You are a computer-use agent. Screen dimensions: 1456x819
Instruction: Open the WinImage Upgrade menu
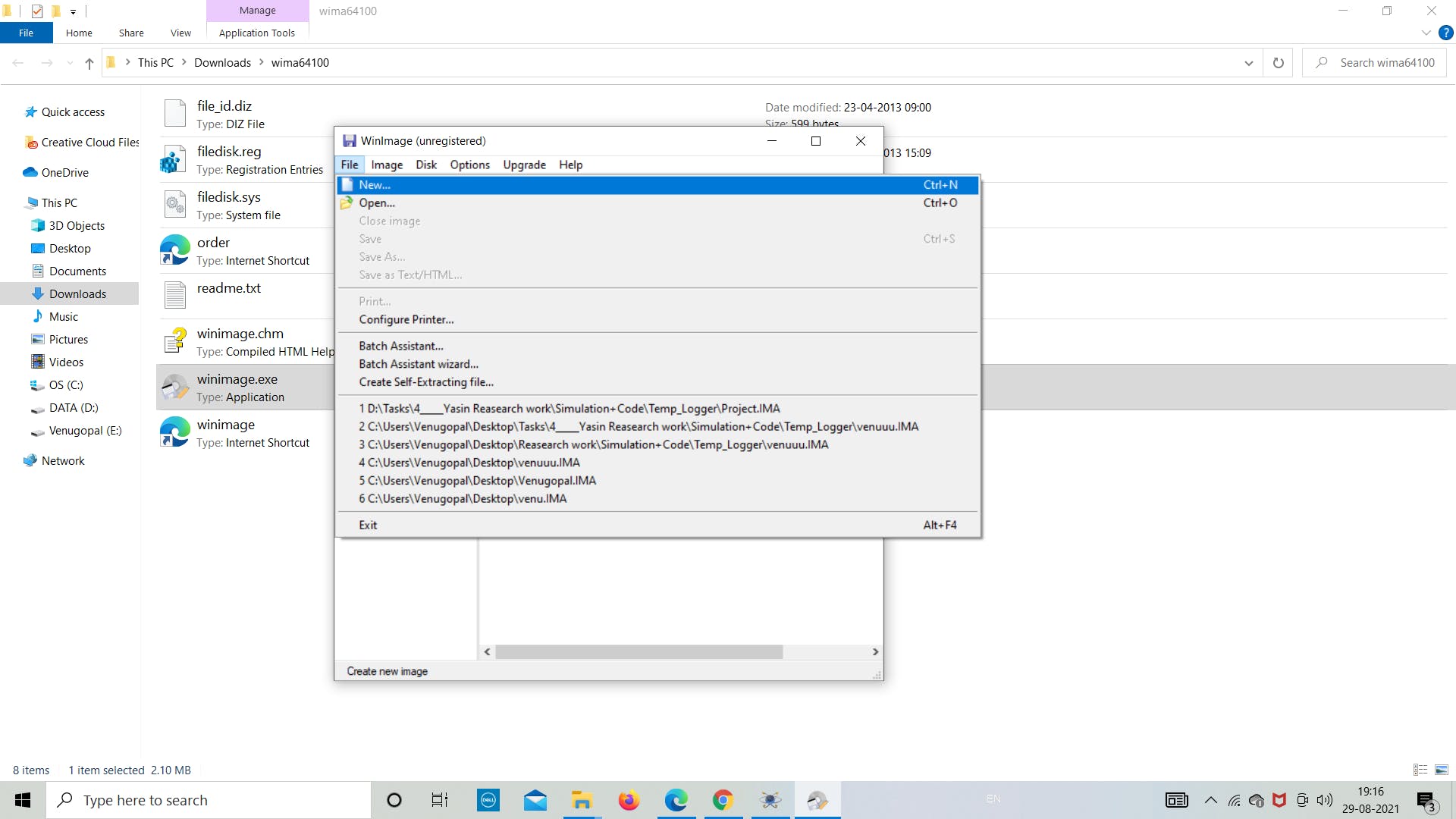pyautogui.click(x=524, y=165)
